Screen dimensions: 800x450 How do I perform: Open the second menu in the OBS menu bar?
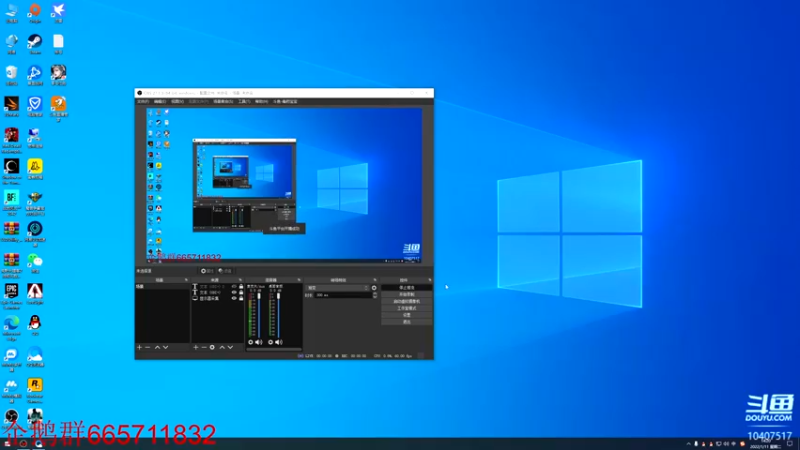tap(160, 102)
